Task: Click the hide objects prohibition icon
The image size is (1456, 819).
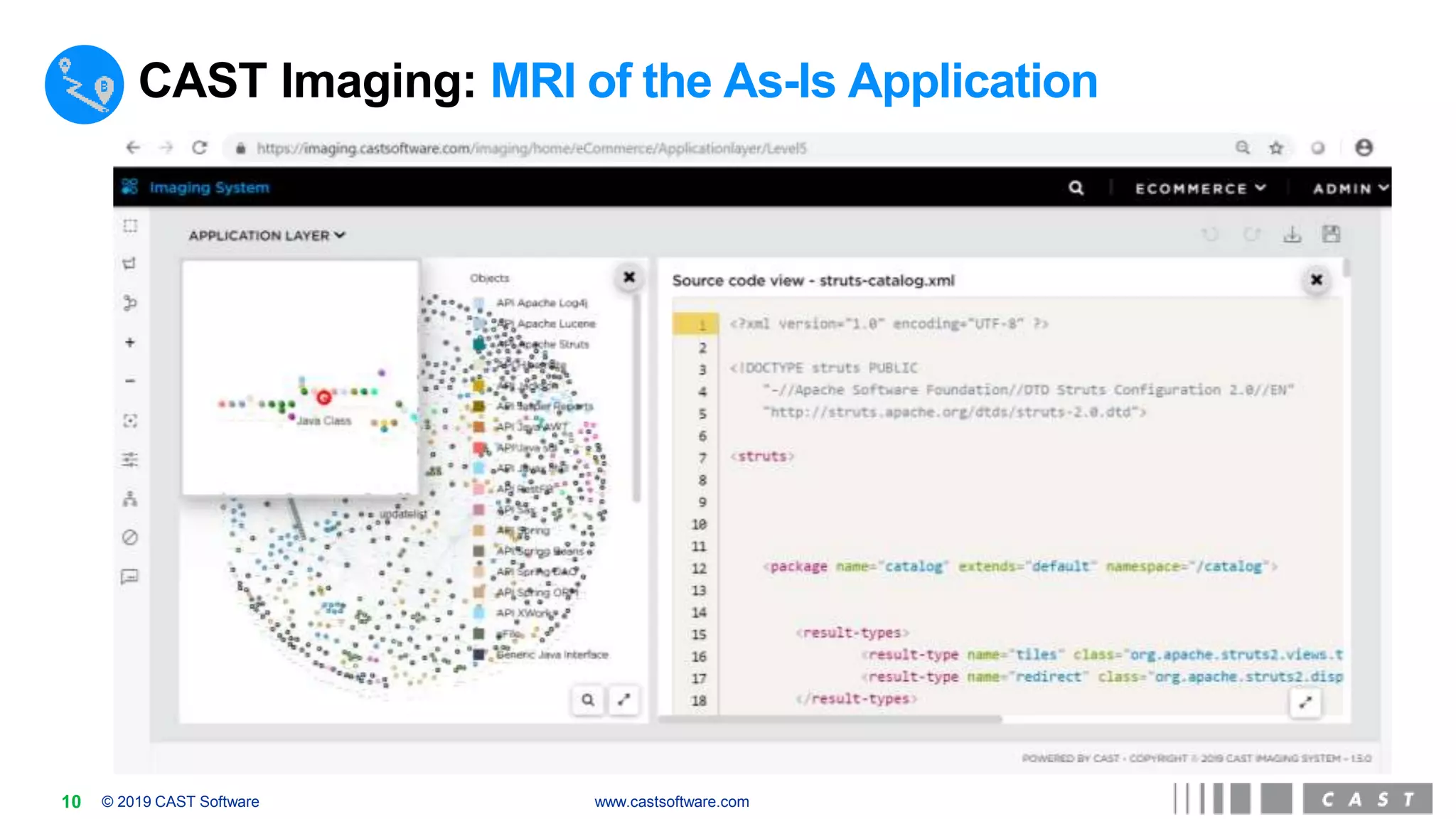Action: [x=130, y=537]
